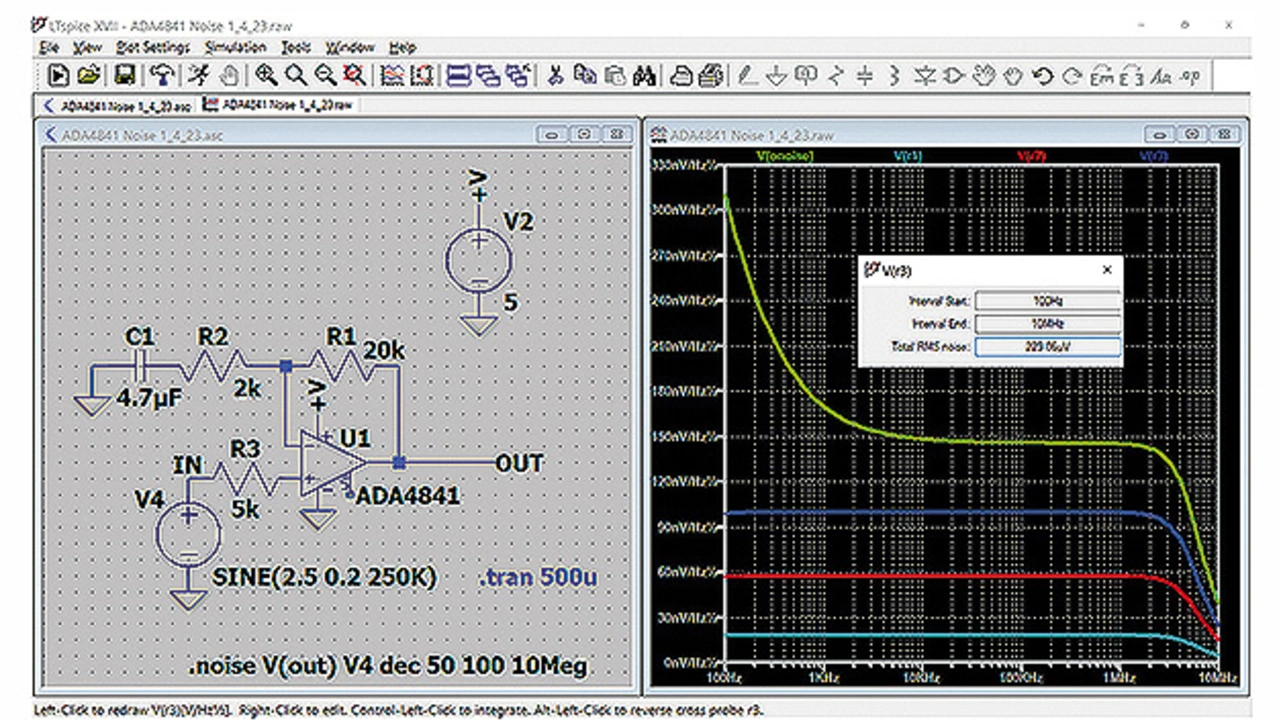Screen dimensions: 1280x721
Task: Click the Interval Start value field
Action: [1045, 301]
